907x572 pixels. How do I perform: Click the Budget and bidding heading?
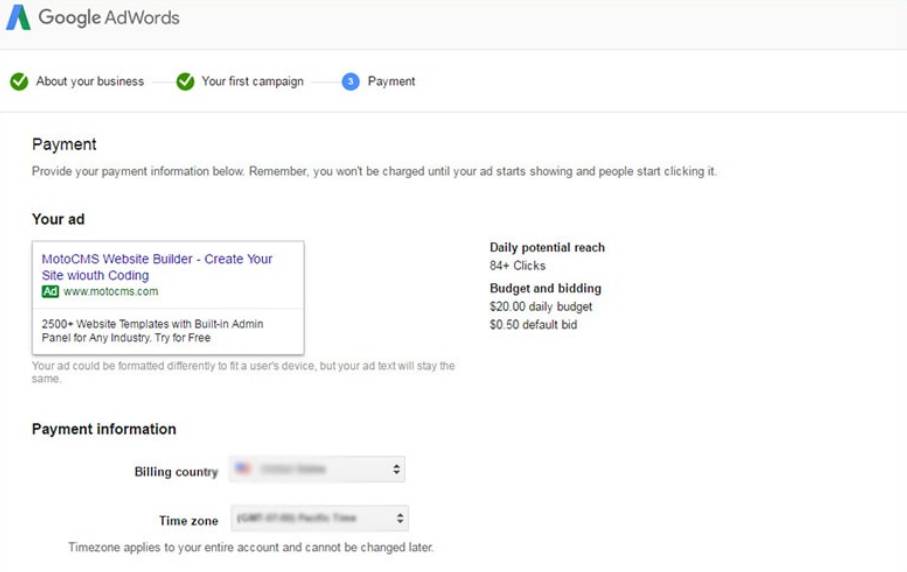(545, 289)
